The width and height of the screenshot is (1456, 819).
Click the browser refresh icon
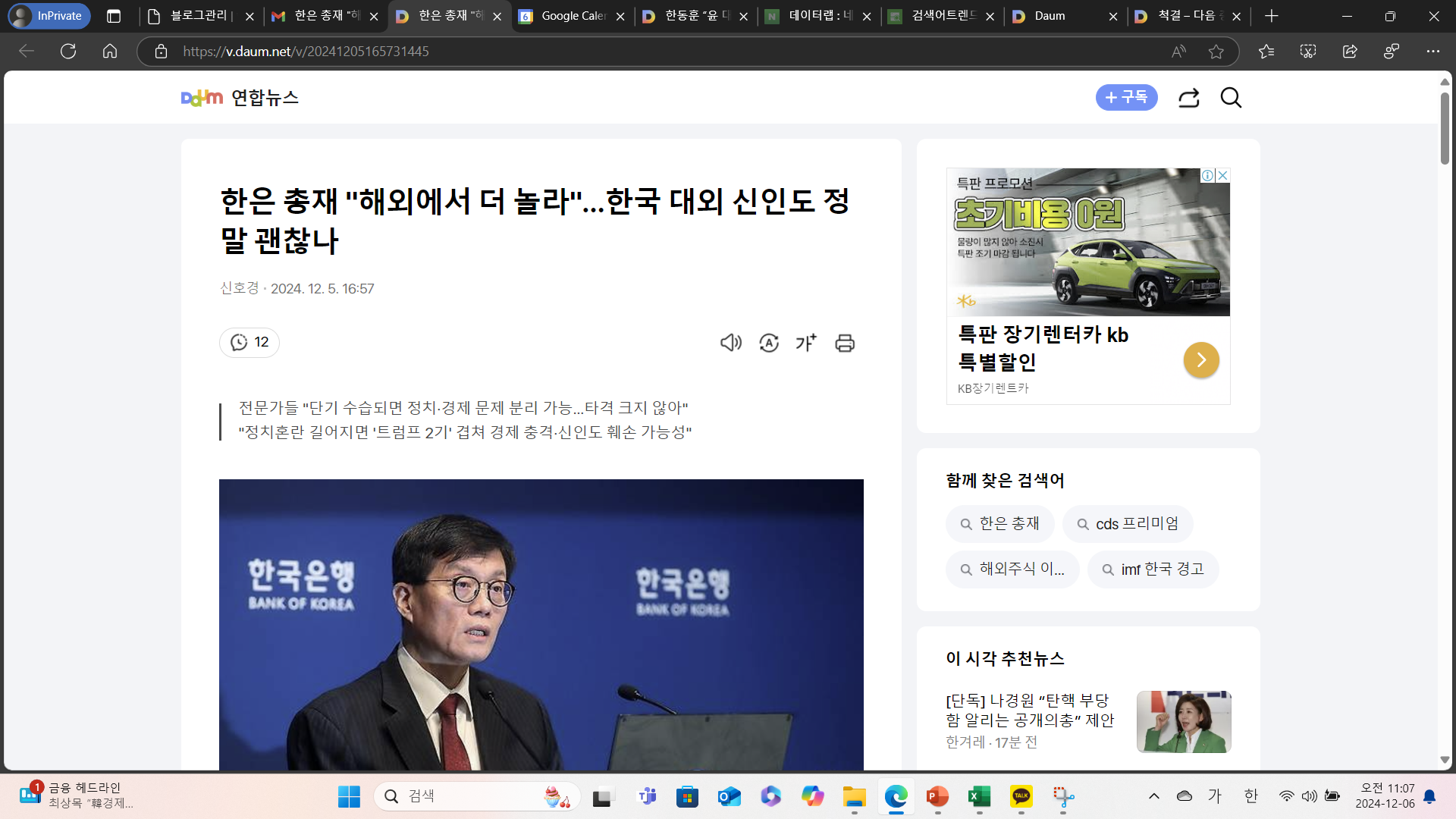[x=68, y=51]
